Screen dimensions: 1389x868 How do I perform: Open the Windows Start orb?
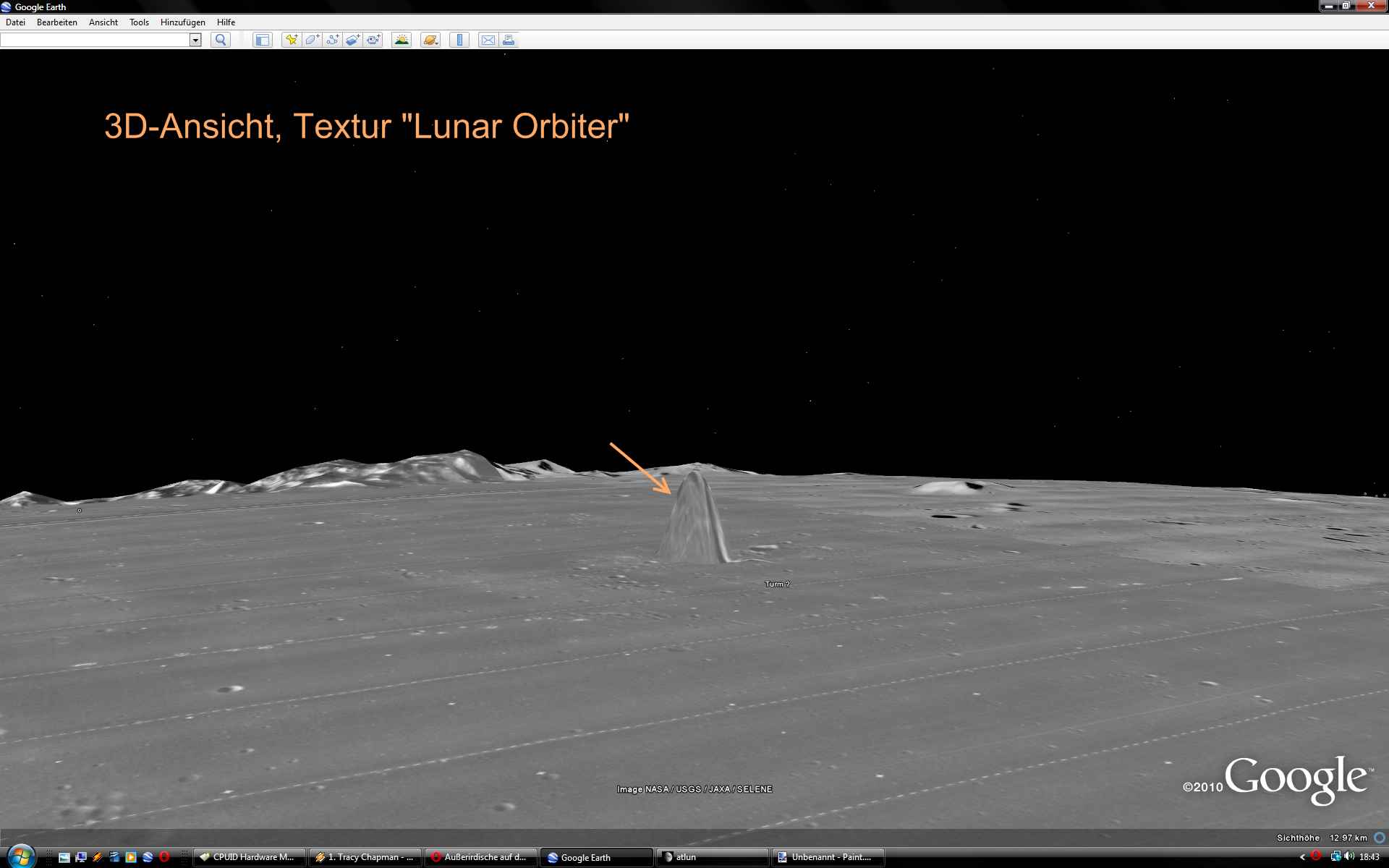20,856
